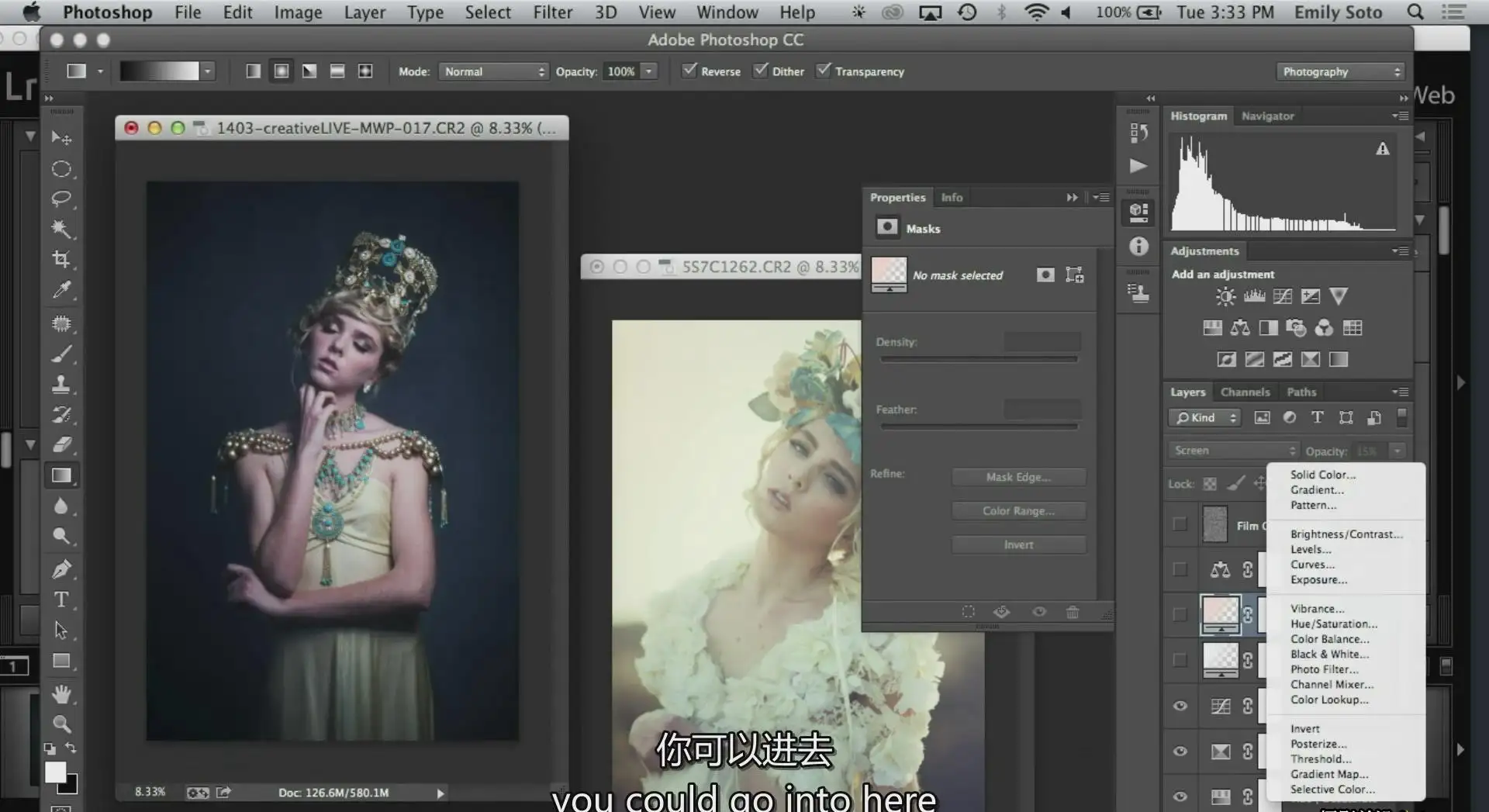The image size is (1489, 812).
Task: Select the Elliptical Marquee tool
Action: coord(61,169)
